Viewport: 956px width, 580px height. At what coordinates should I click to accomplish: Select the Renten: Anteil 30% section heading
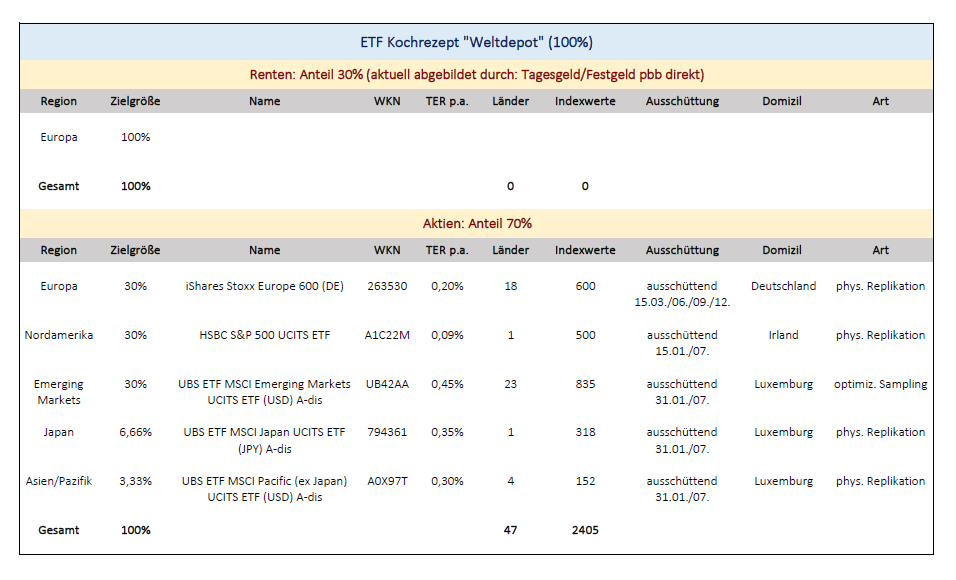point(476,74)
